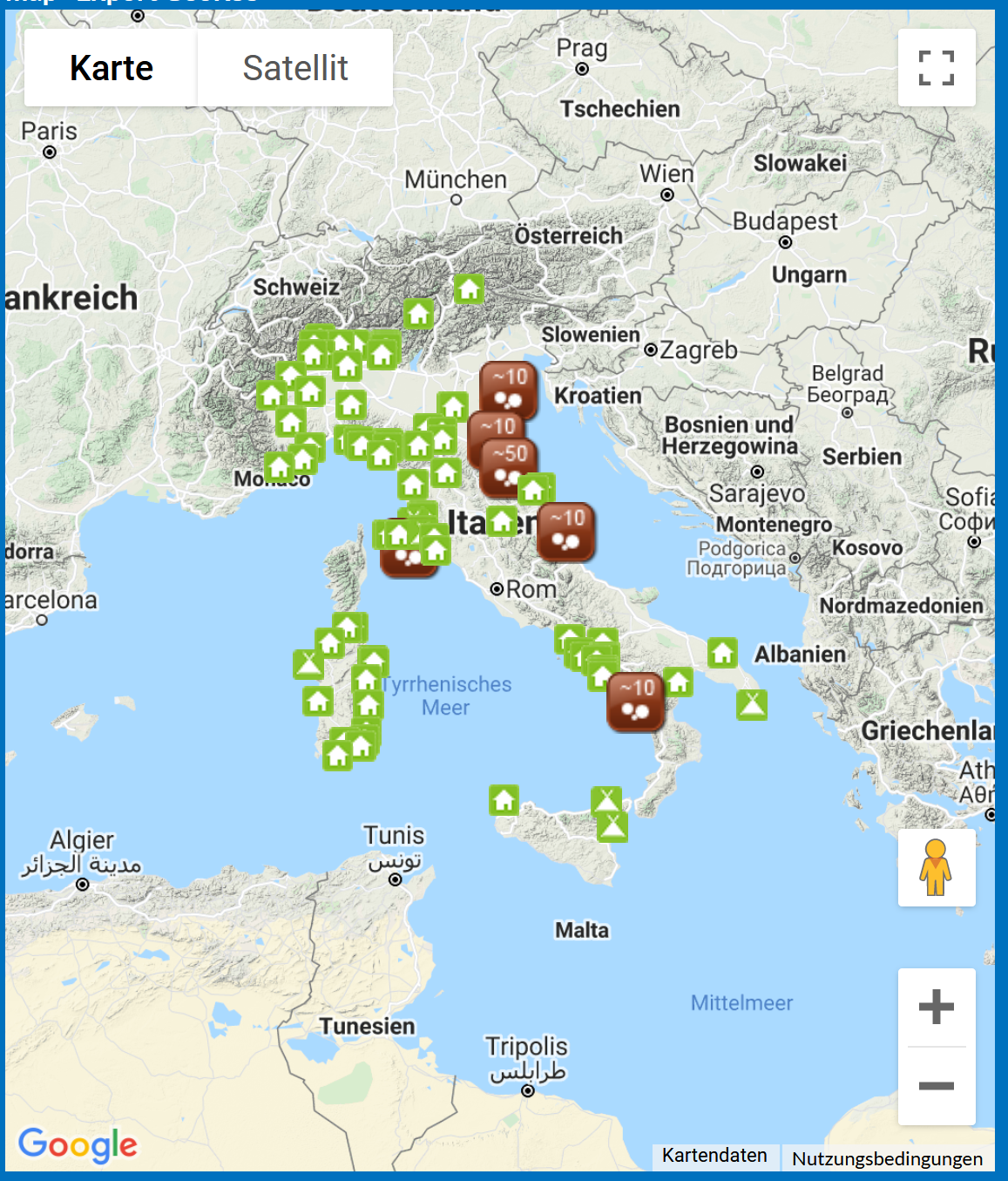Select house marker right of the southern ~10 cluster

tap(679, 682)
